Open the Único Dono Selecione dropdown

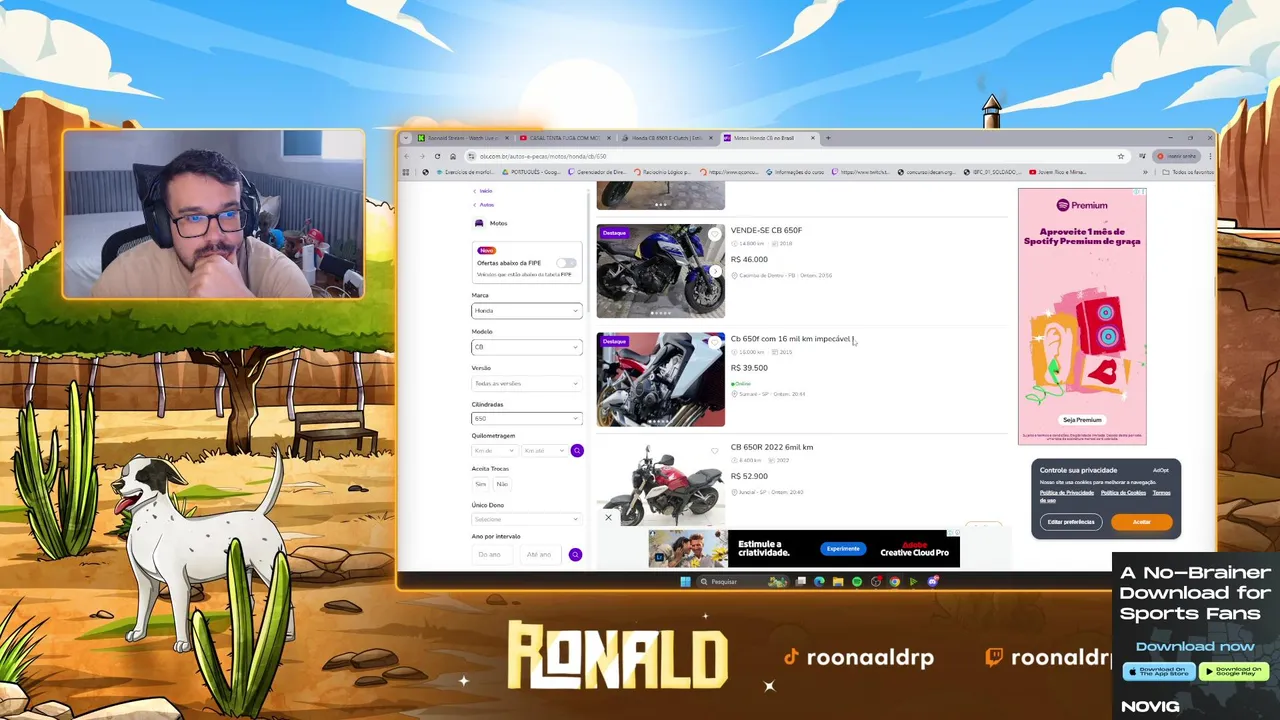[x=527, y=519]
